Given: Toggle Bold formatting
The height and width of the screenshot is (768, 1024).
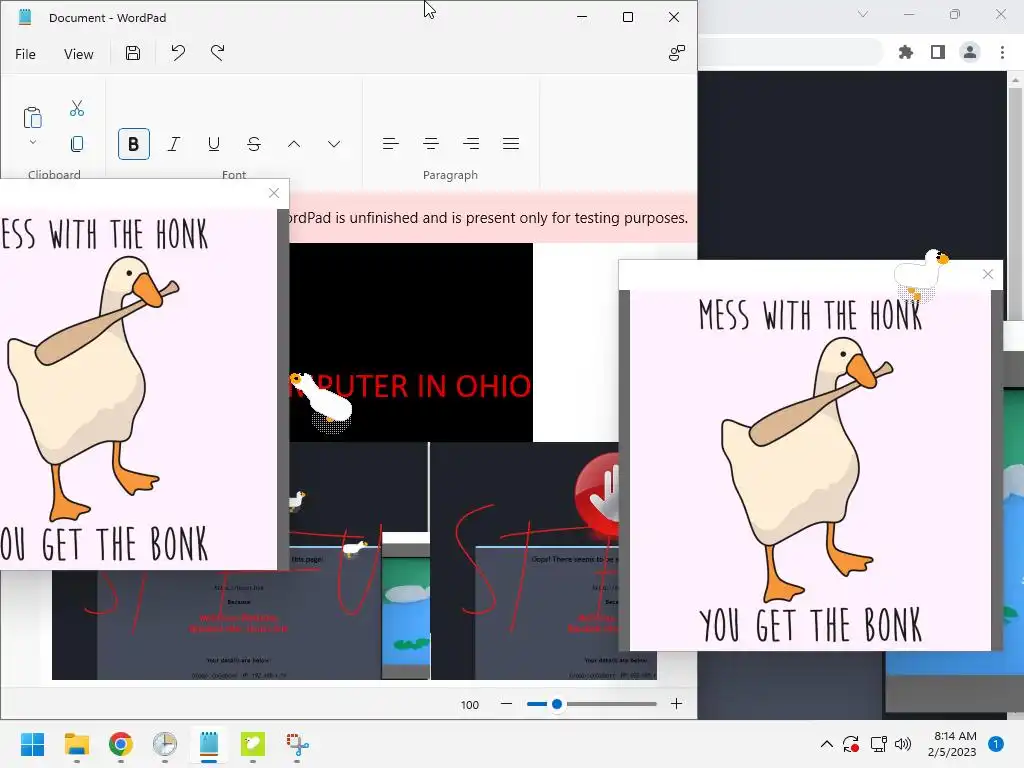Looking at the screenshot, I should (133, 144).
